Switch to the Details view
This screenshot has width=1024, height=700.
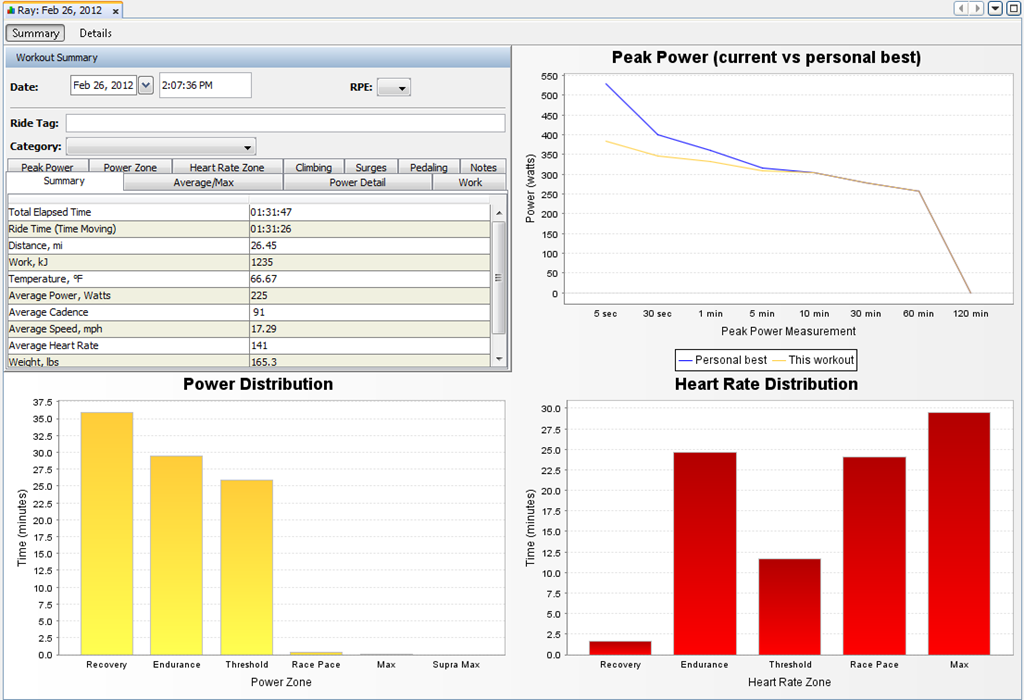pos(95,33)
